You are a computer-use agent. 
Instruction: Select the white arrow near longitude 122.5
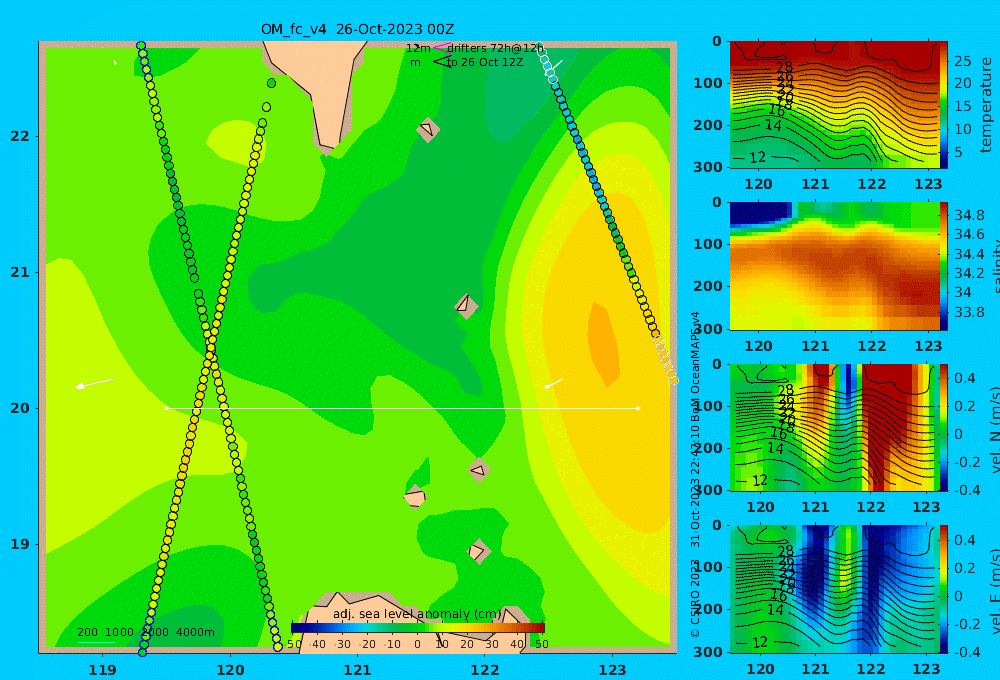(554, 383)
